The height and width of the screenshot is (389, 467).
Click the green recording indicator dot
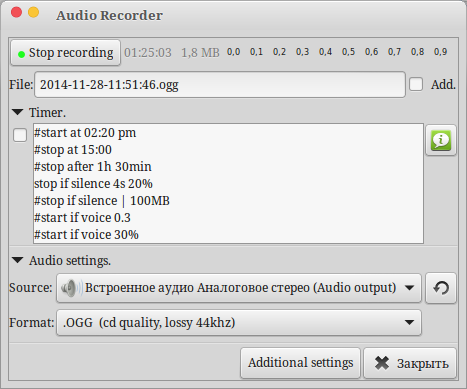point(21,54)
